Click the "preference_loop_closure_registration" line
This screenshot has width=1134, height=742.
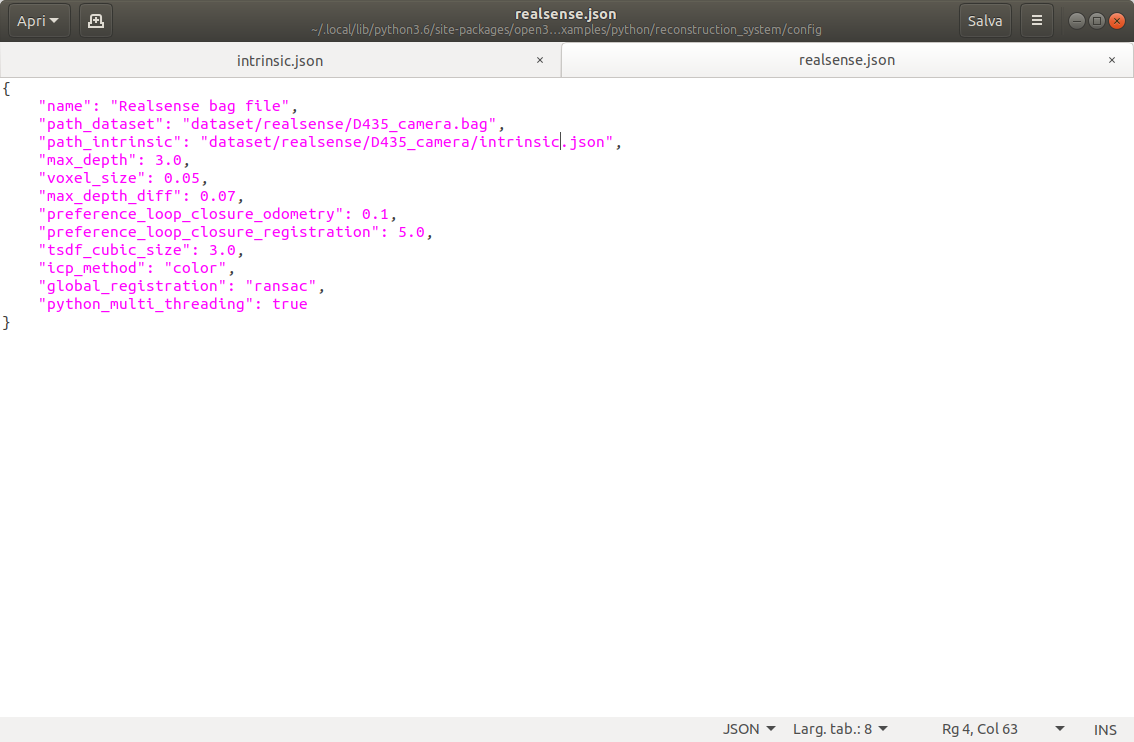click(236, 232)
